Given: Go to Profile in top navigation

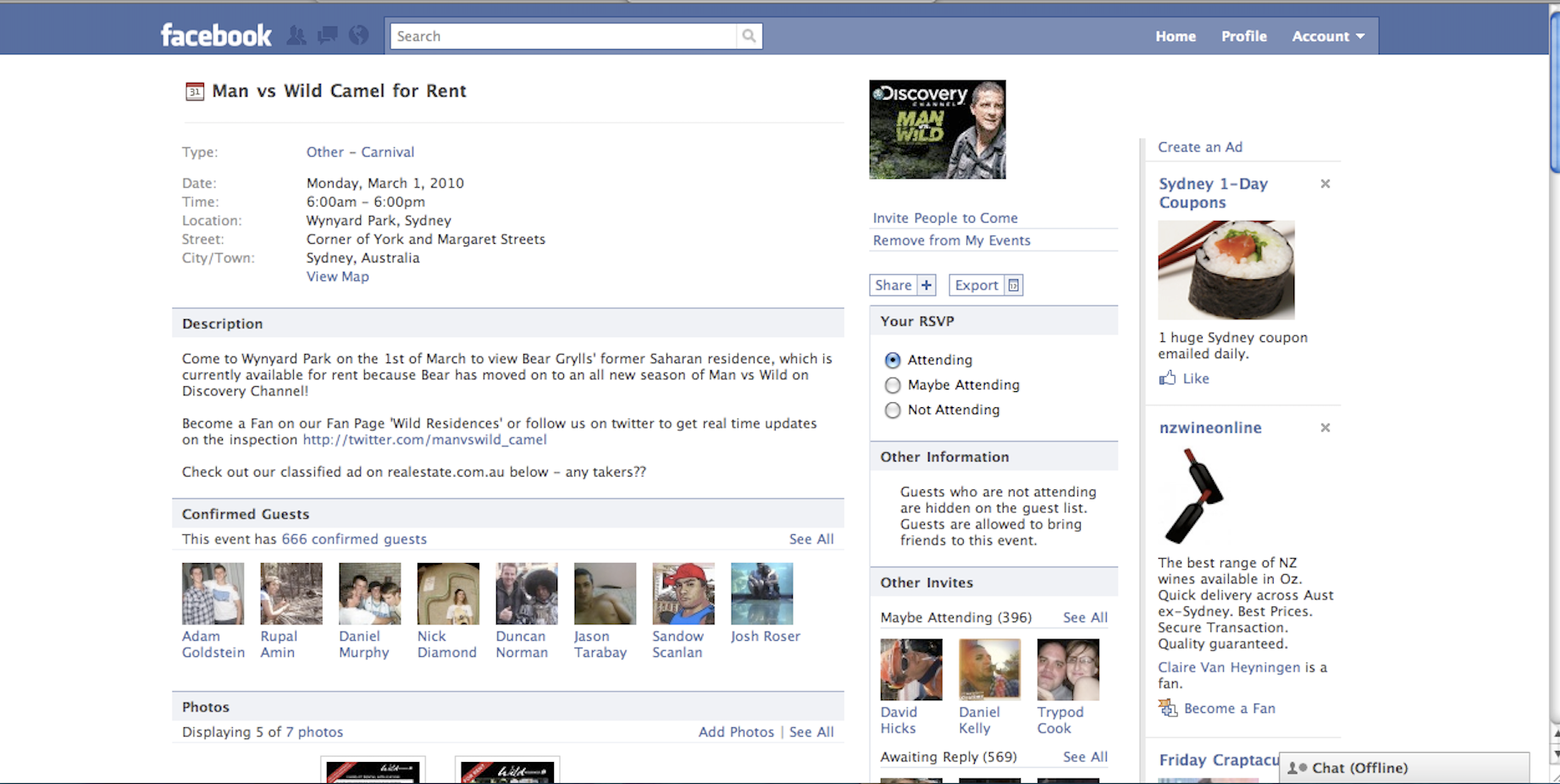Looking at the screenshot, I should (x=1244, y=36).
